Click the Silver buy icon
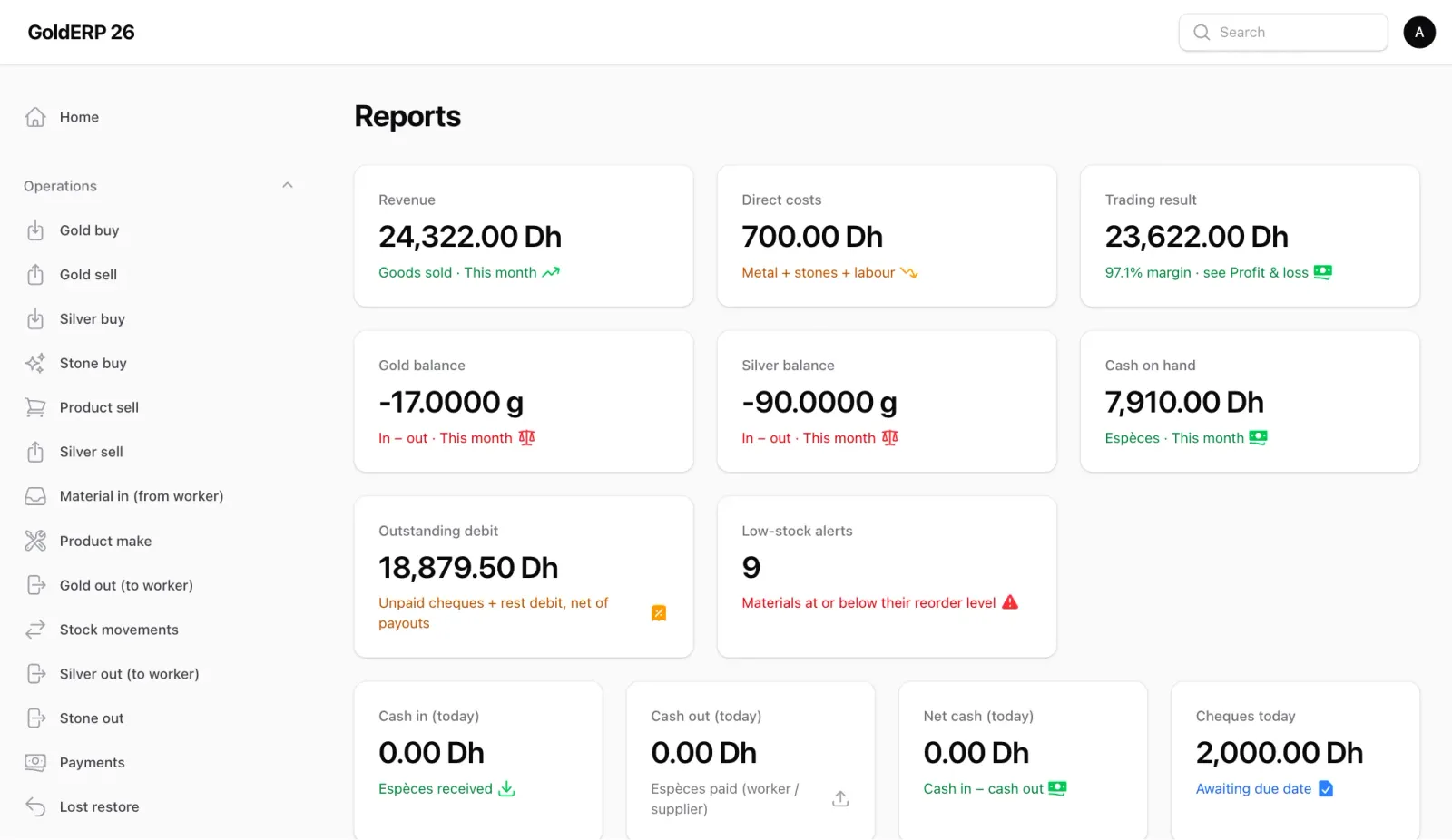 pyautogui.click(x=35, y=319)
